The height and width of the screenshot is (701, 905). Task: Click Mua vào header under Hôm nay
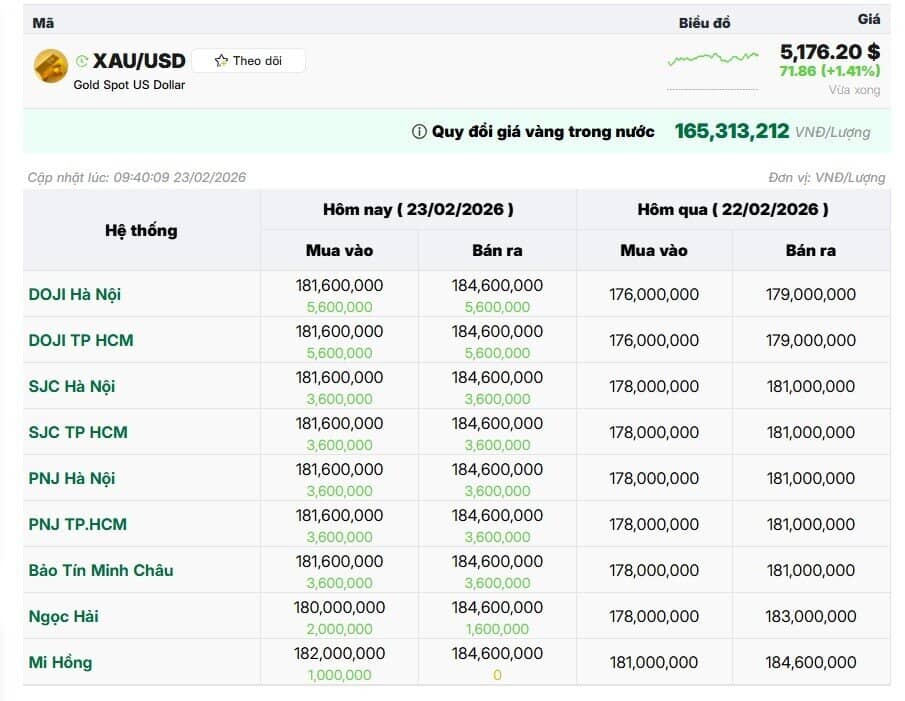click(339, 250)
